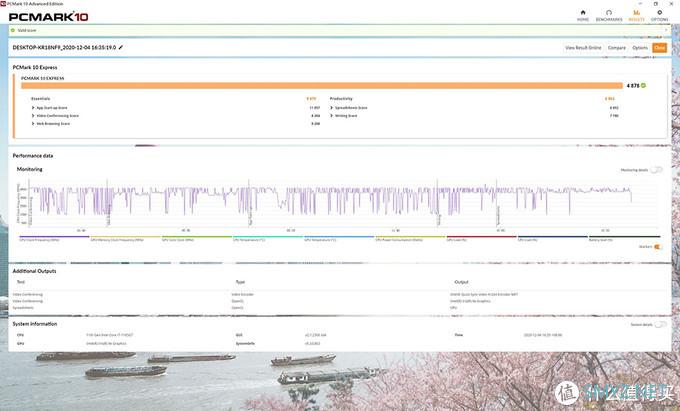
Task: Click the Type column header
Action: click(x=240, y=282)
